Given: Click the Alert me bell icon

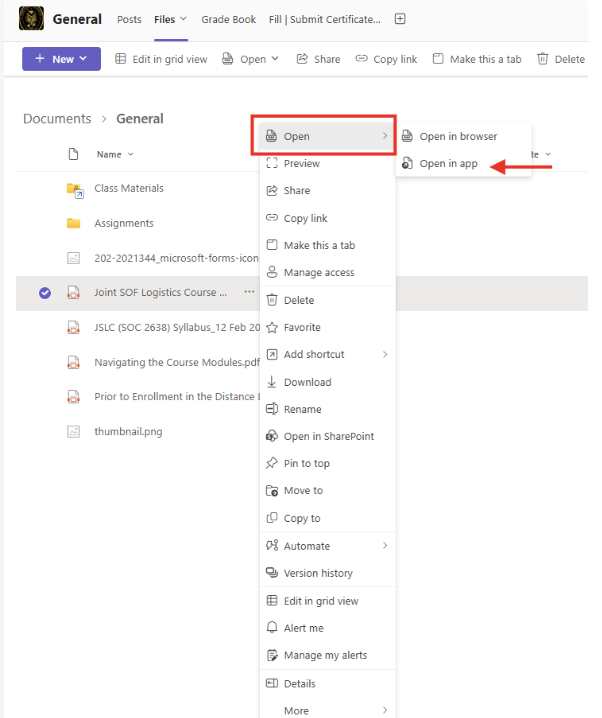Looking at the screenshot, I should click(272, 628).
